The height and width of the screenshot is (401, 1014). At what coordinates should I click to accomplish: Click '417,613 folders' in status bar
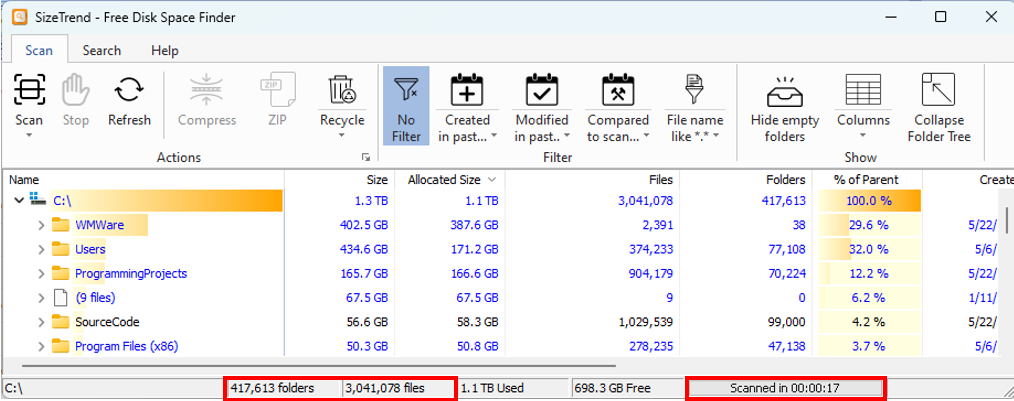(272, 388)
